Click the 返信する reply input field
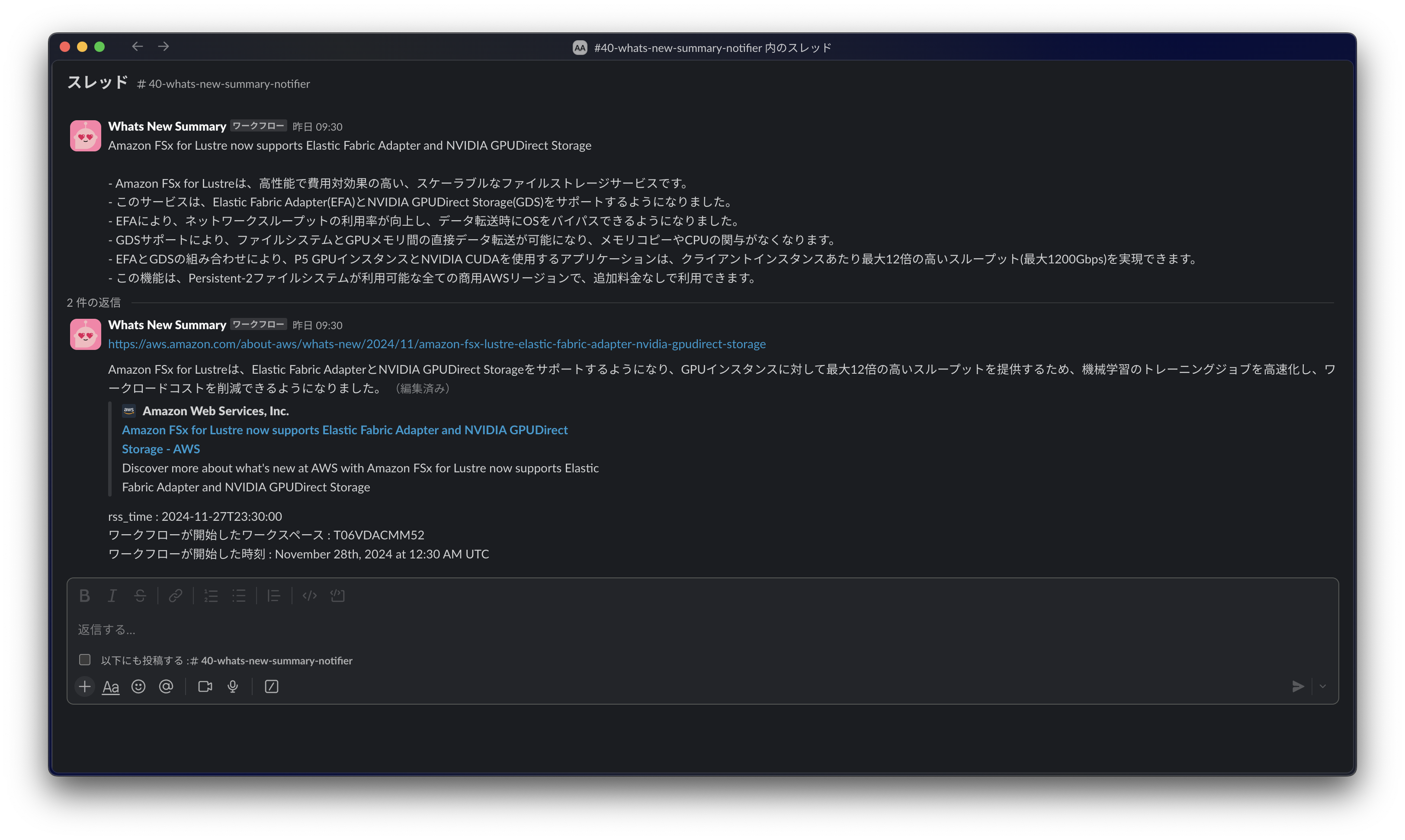Viewport: 1405px width, 840px height. [x=702, y=629]
